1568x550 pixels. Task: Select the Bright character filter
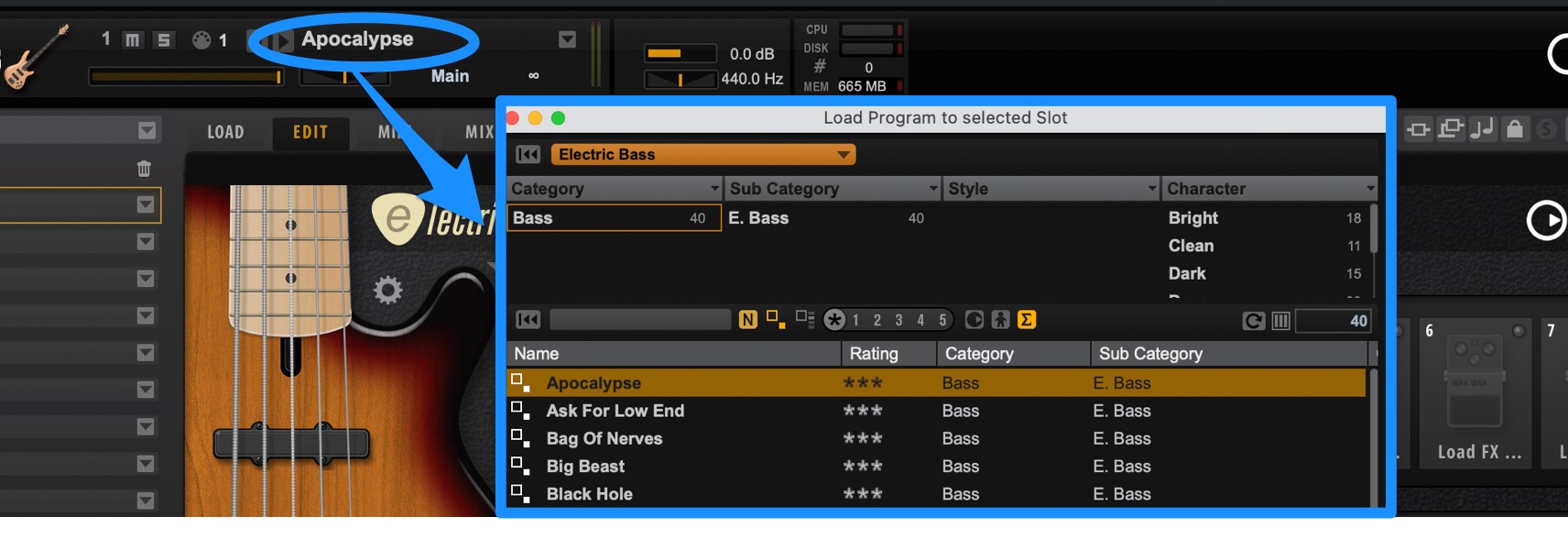click(1264, 218)
